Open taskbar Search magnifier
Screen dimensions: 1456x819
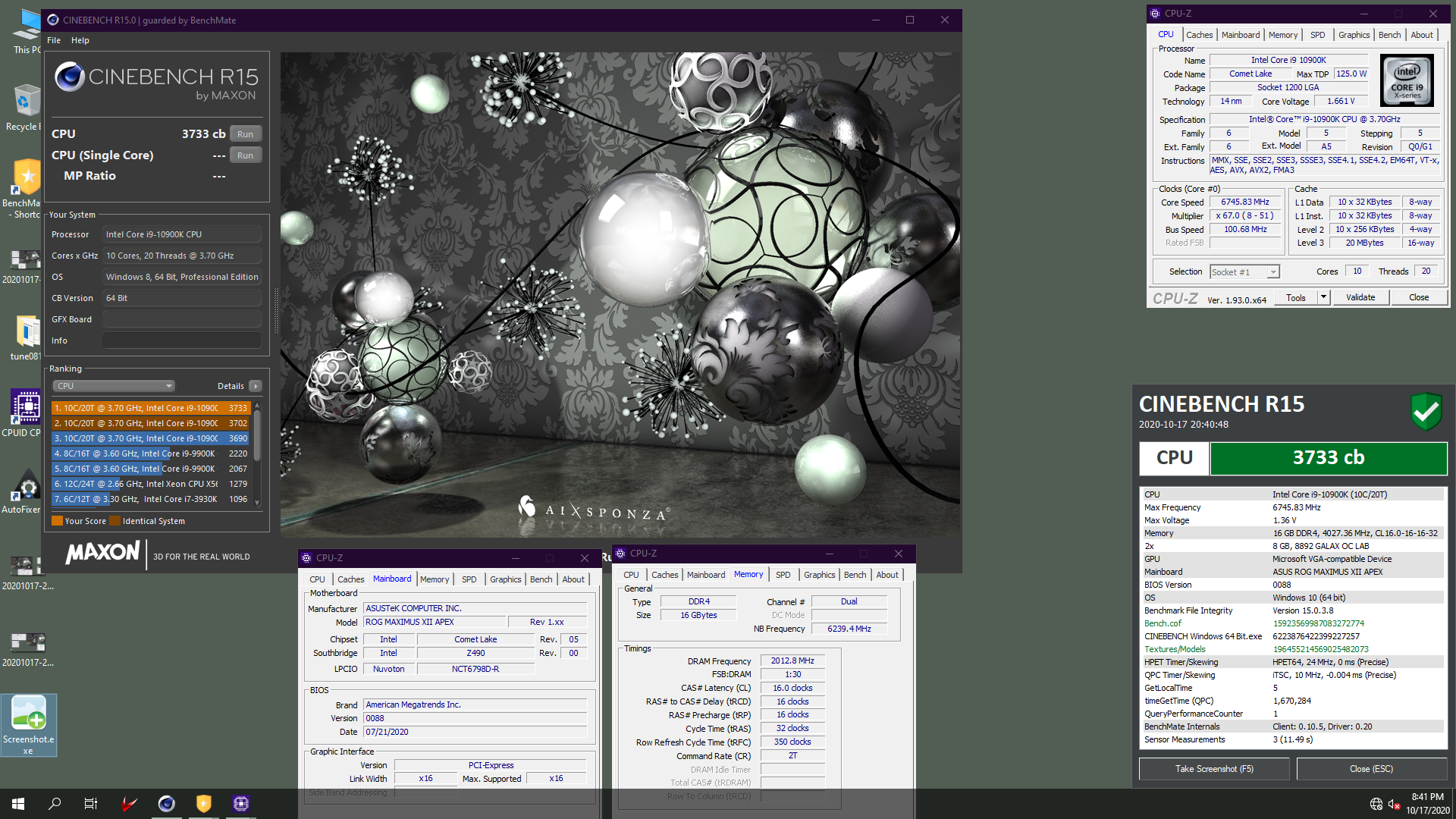(55, 803)
